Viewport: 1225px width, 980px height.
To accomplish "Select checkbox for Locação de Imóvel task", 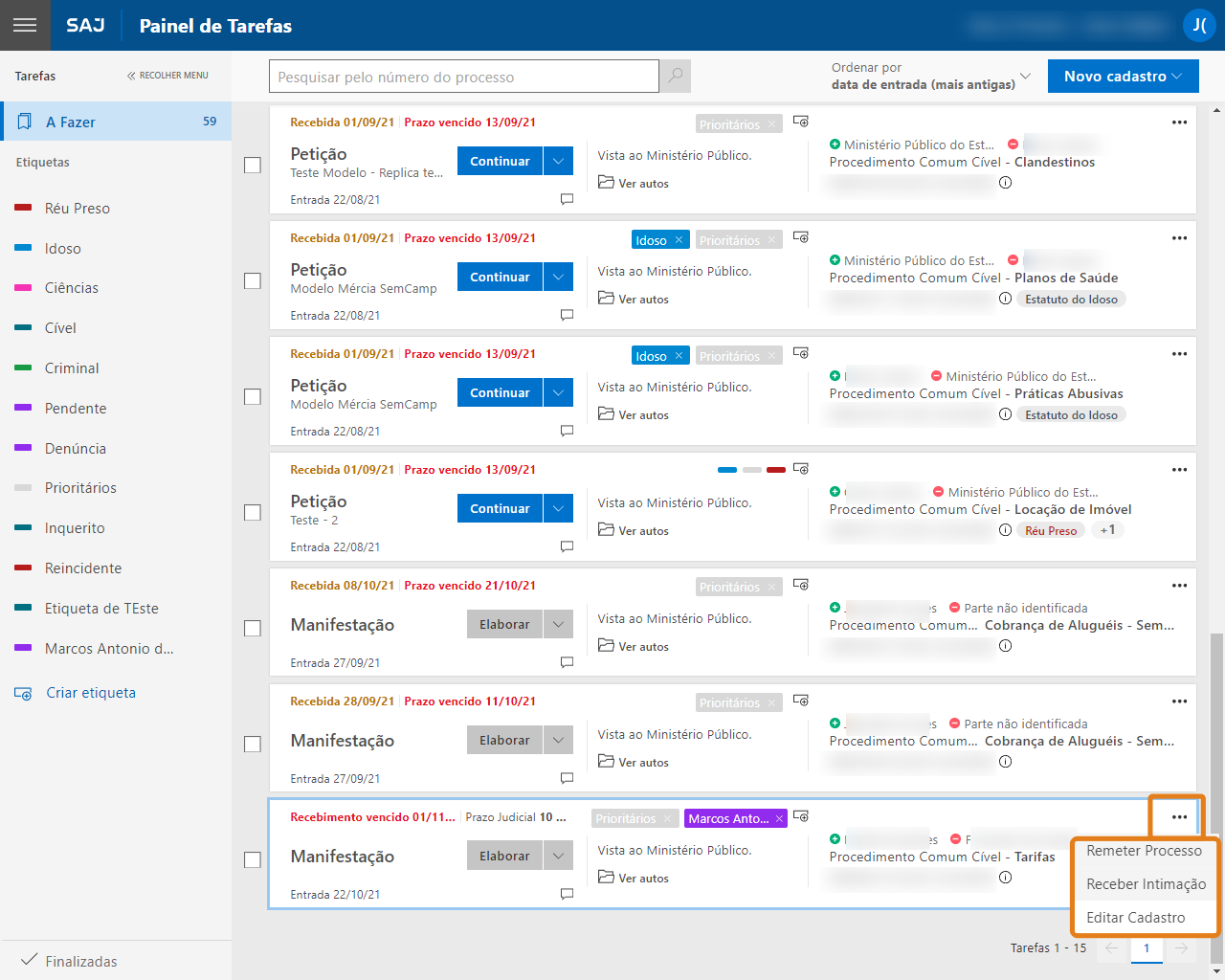I will (x=253, y=512).
